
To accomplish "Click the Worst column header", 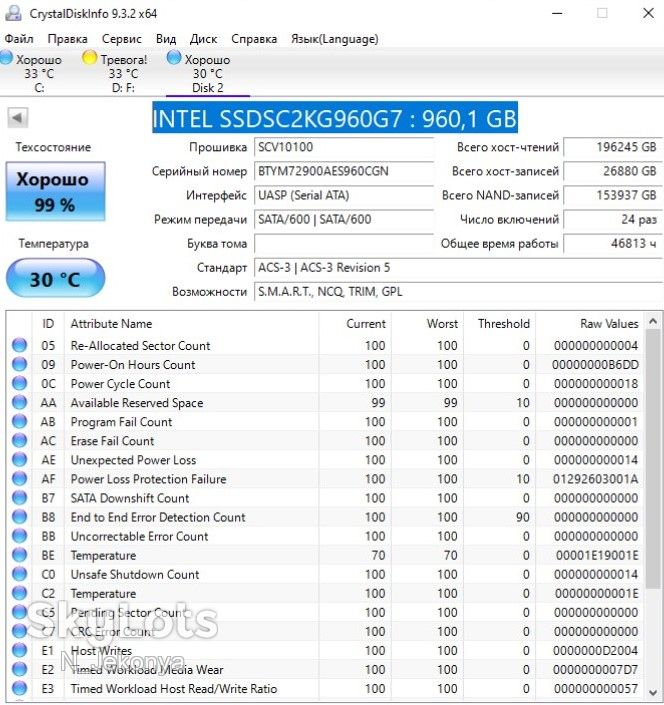I will coord(427,324).
